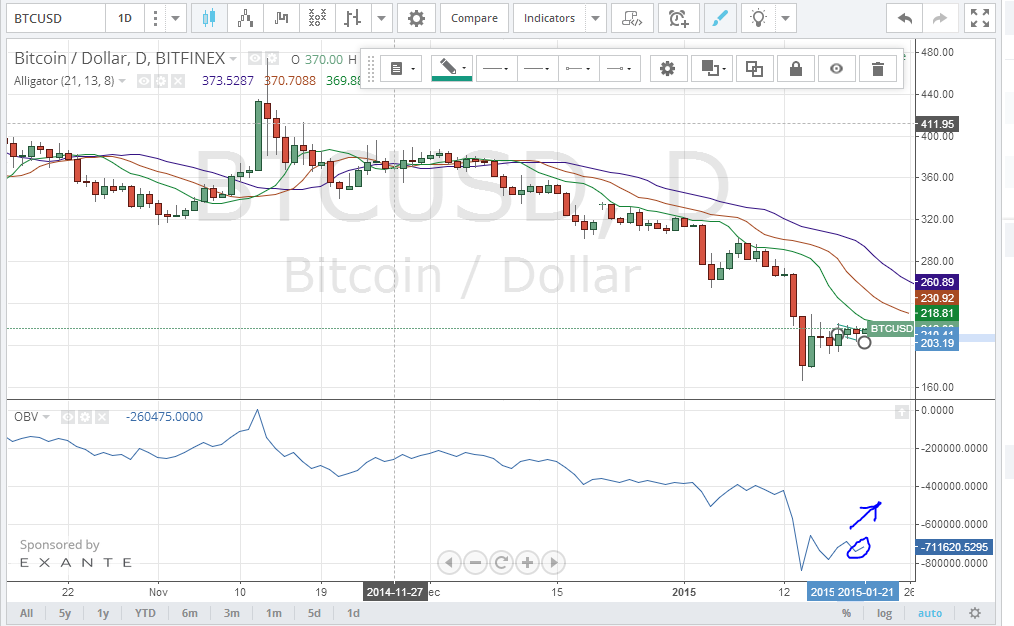Click the Compare button
Image resolution: width=1014 pixels, height=626 pixels.
point(474,18)
